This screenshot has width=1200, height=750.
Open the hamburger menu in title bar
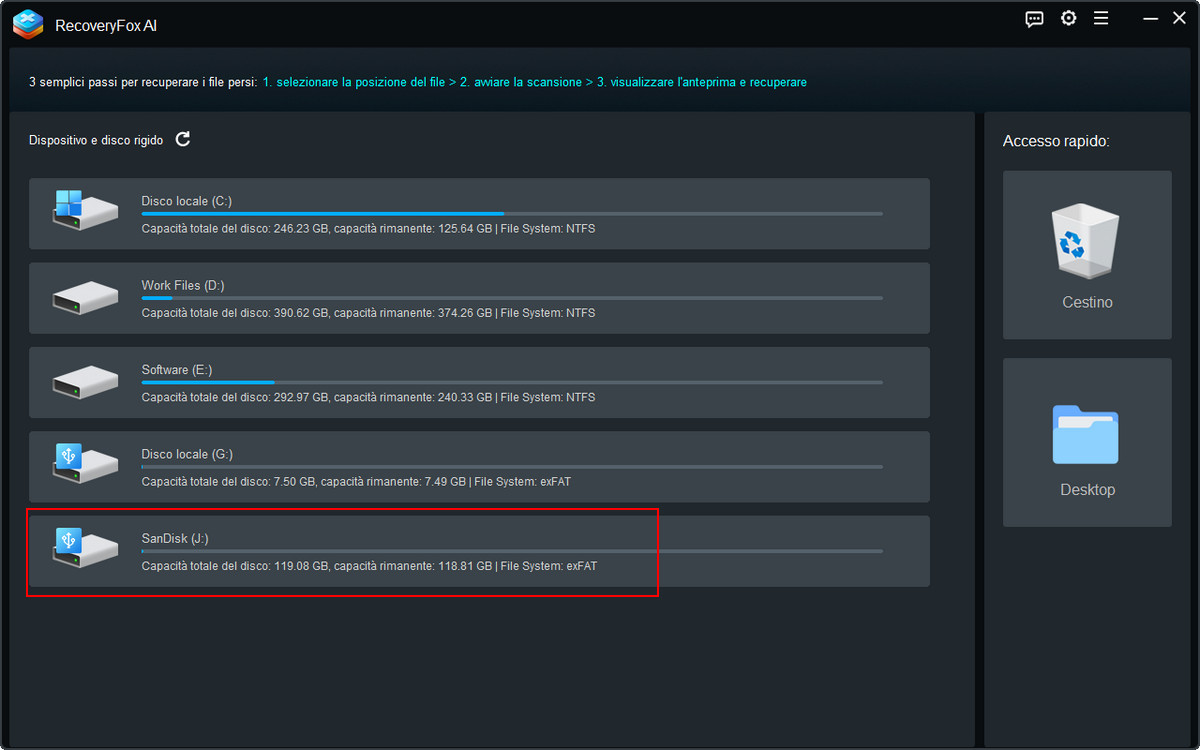tap(1101, 19)
